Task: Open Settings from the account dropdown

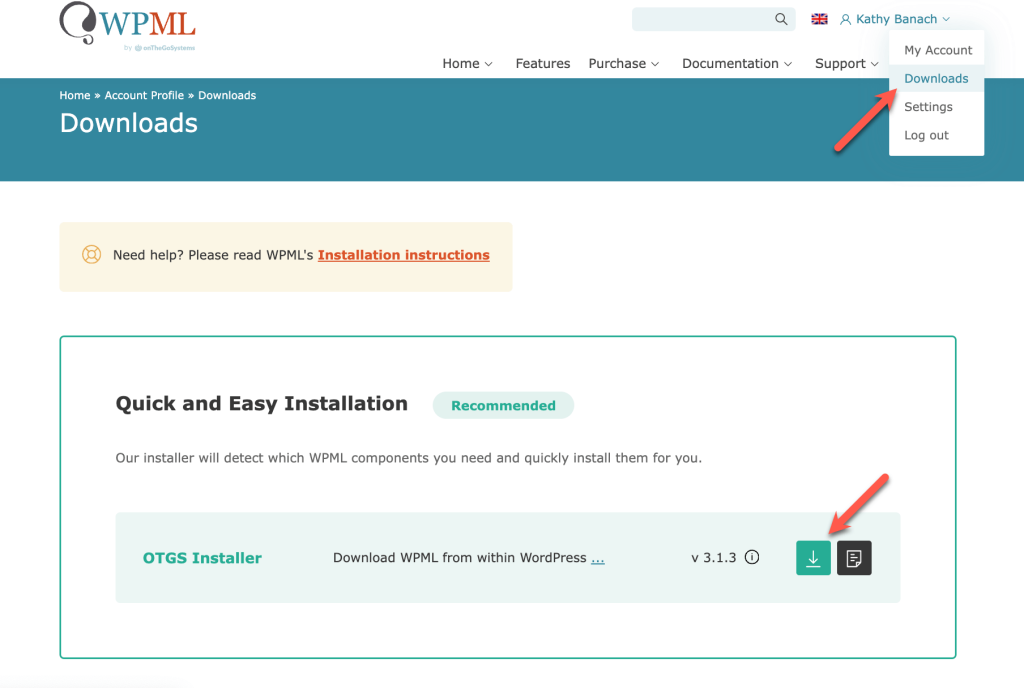Action: (928, 106)
